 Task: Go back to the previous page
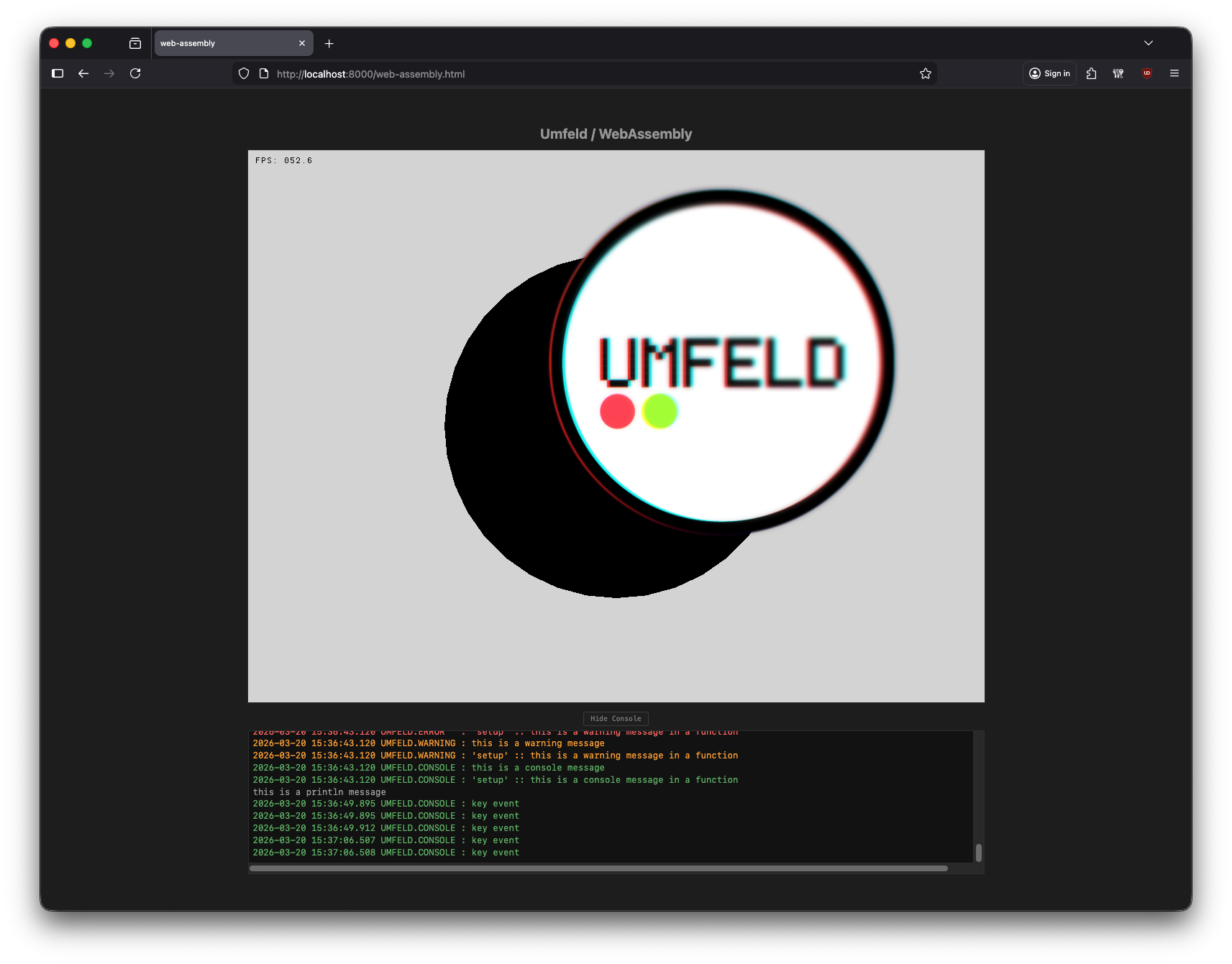[83, 73]
